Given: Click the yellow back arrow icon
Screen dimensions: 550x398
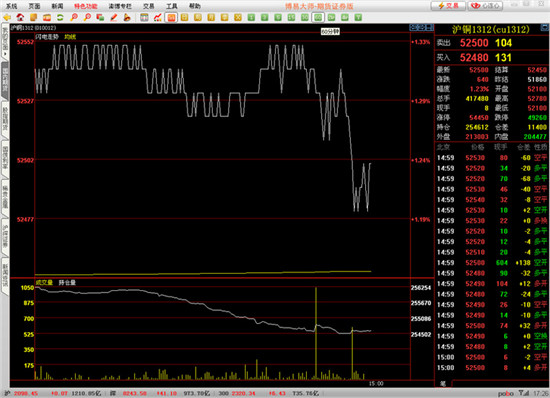Looking at the screenshot, I should [x=7, y=18].
